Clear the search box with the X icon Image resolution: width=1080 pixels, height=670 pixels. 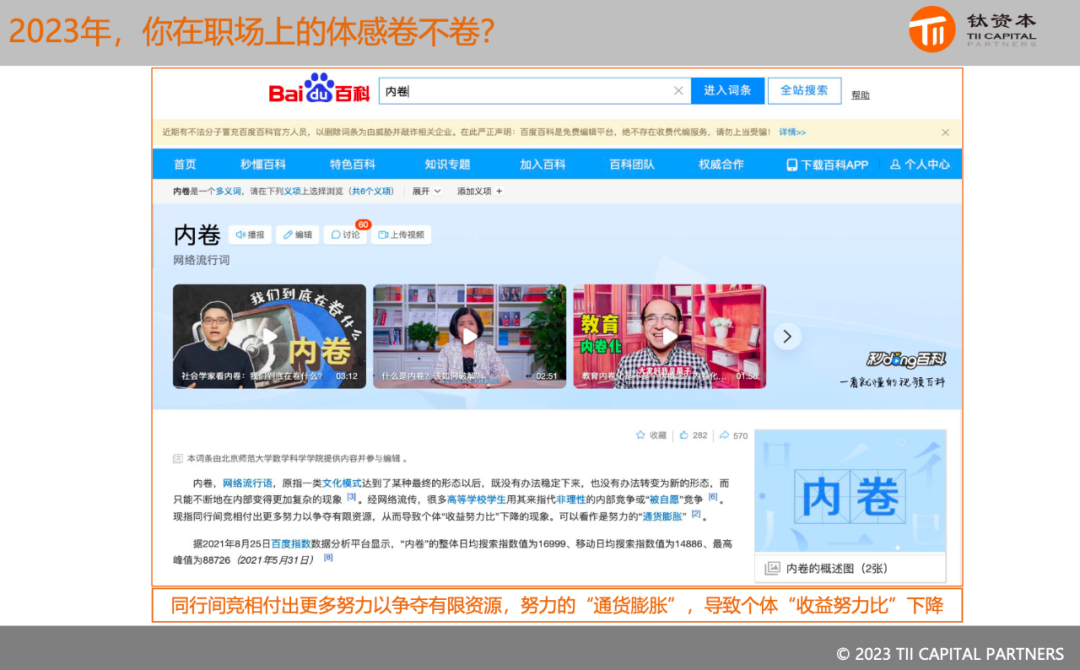click(x=678, y=91)
